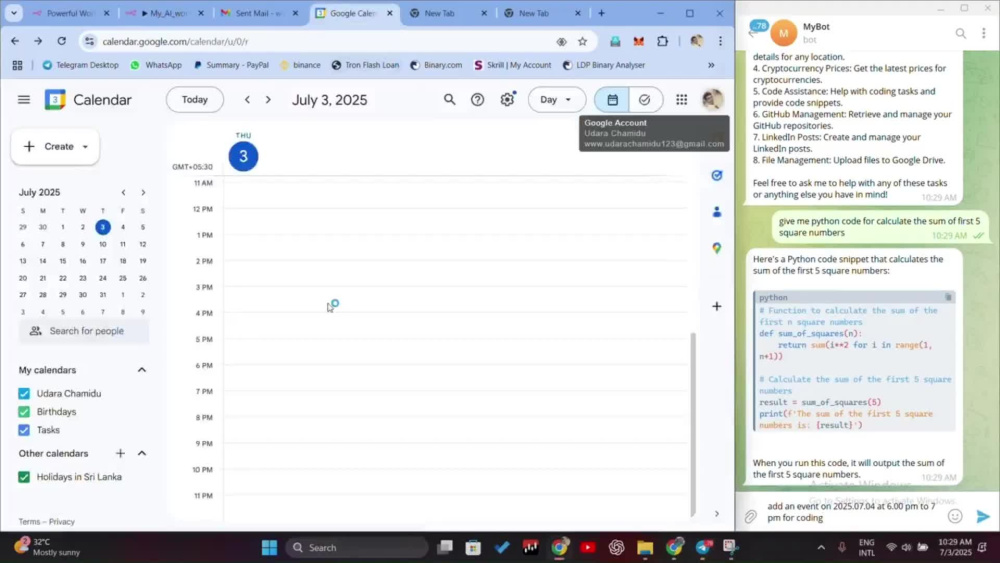Open Calendar support help icon

[478, 99]
